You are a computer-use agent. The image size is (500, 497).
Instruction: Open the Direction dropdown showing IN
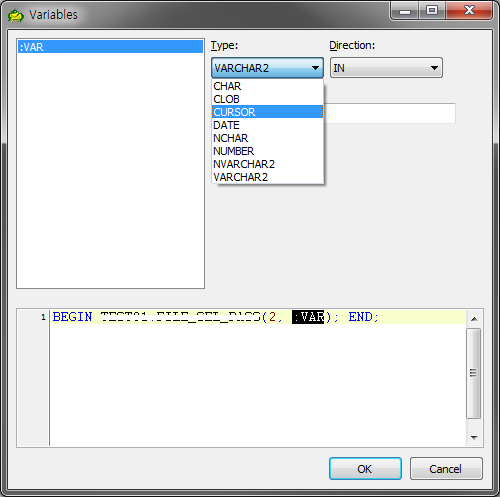tap(386, 68)
